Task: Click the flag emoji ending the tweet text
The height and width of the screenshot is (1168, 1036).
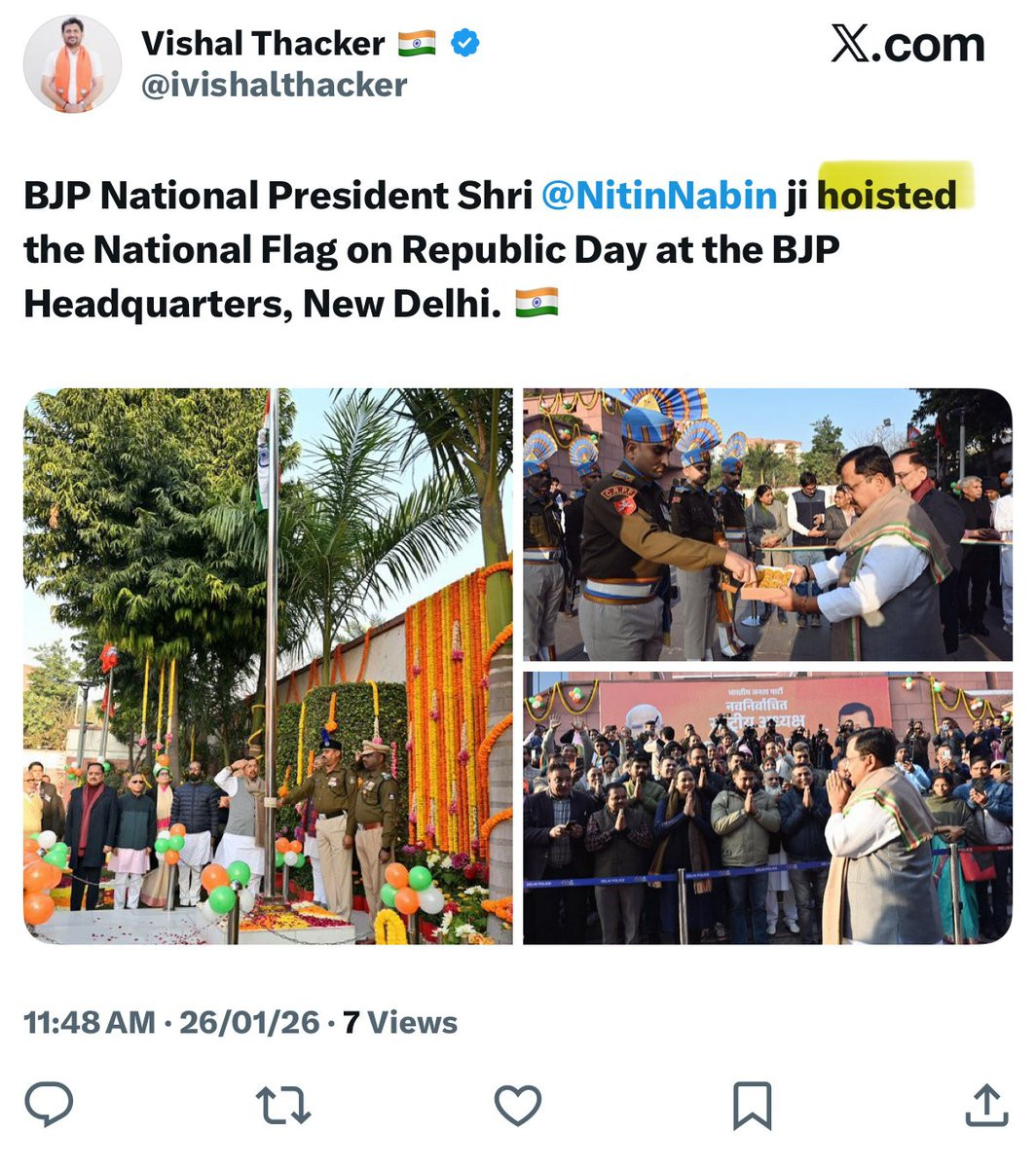Action: (x=536, y=303)
